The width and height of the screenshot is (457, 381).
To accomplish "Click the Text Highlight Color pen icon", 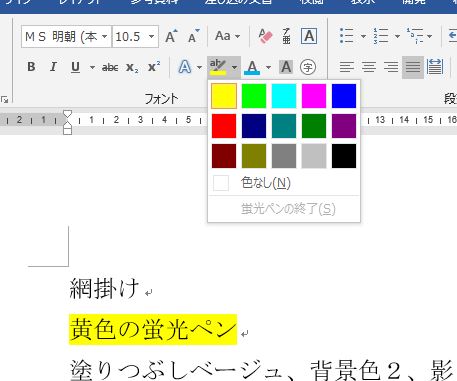I will (x=218, y=67).
